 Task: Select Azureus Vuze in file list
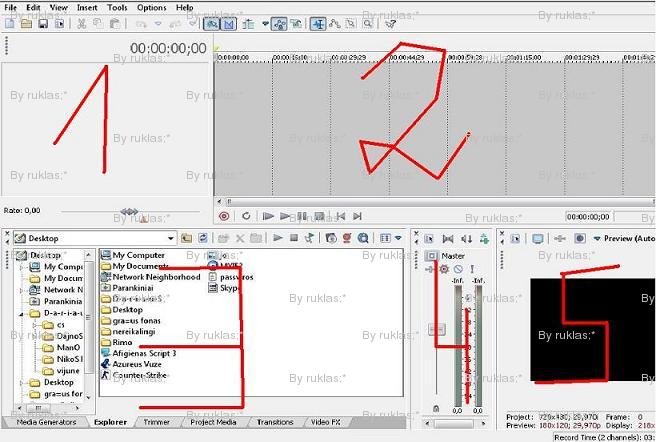pyautogui.click(x=137, y=364)
